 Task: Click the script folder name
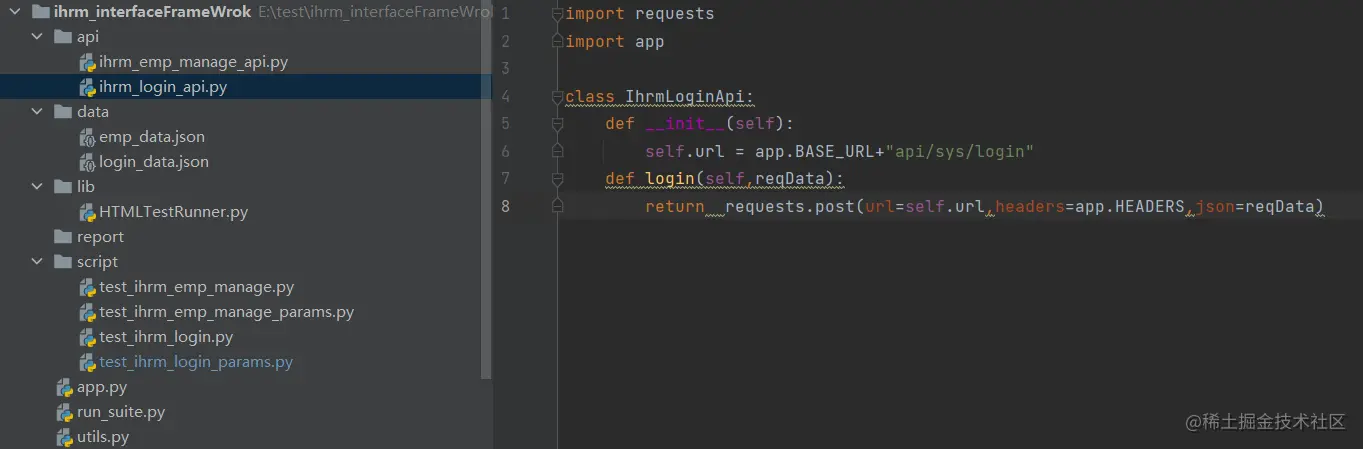click(x=97, y=262)
